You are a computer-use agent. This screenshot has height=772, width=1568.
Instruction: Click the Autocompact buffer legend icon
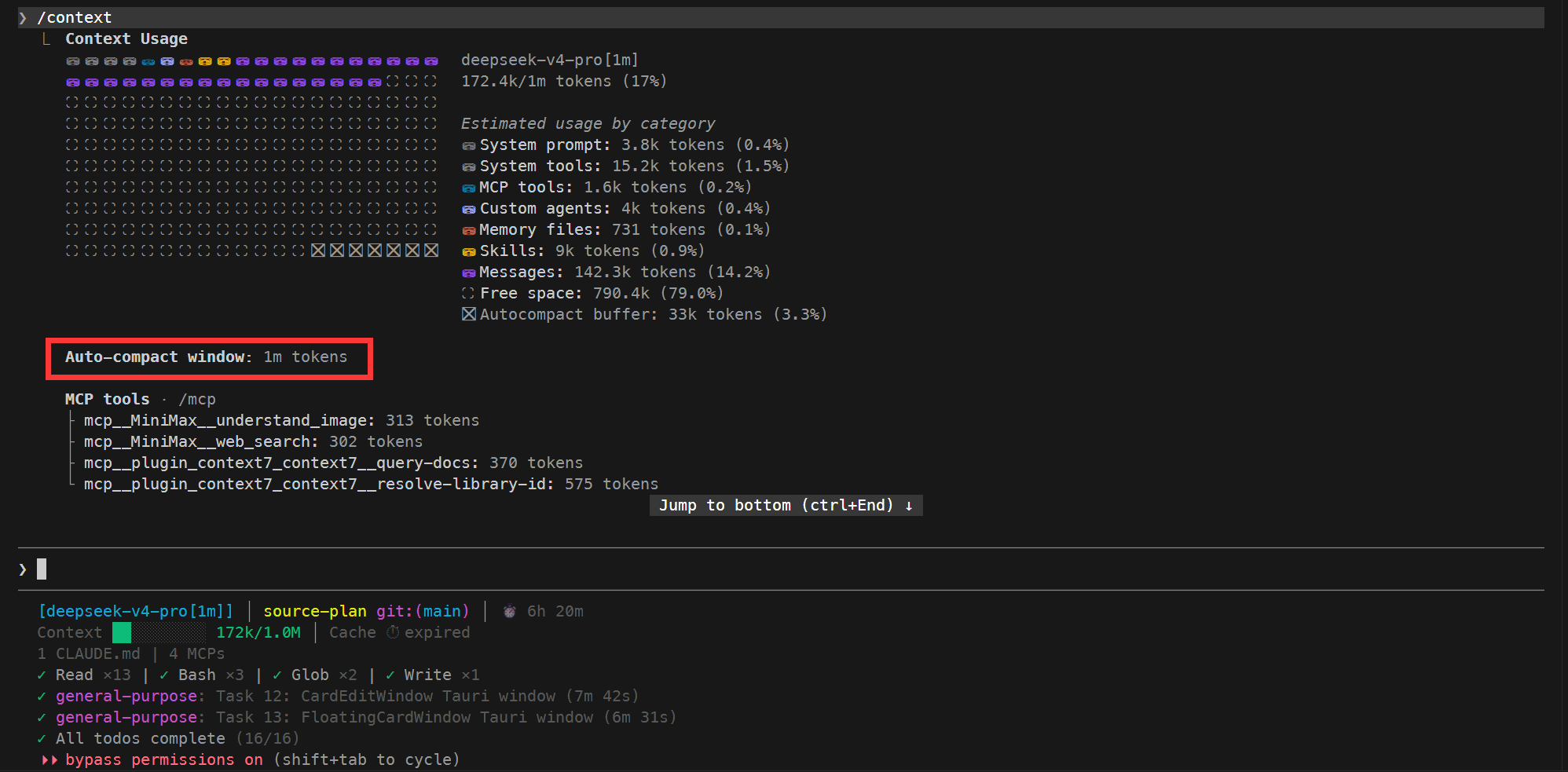[469, 314]
